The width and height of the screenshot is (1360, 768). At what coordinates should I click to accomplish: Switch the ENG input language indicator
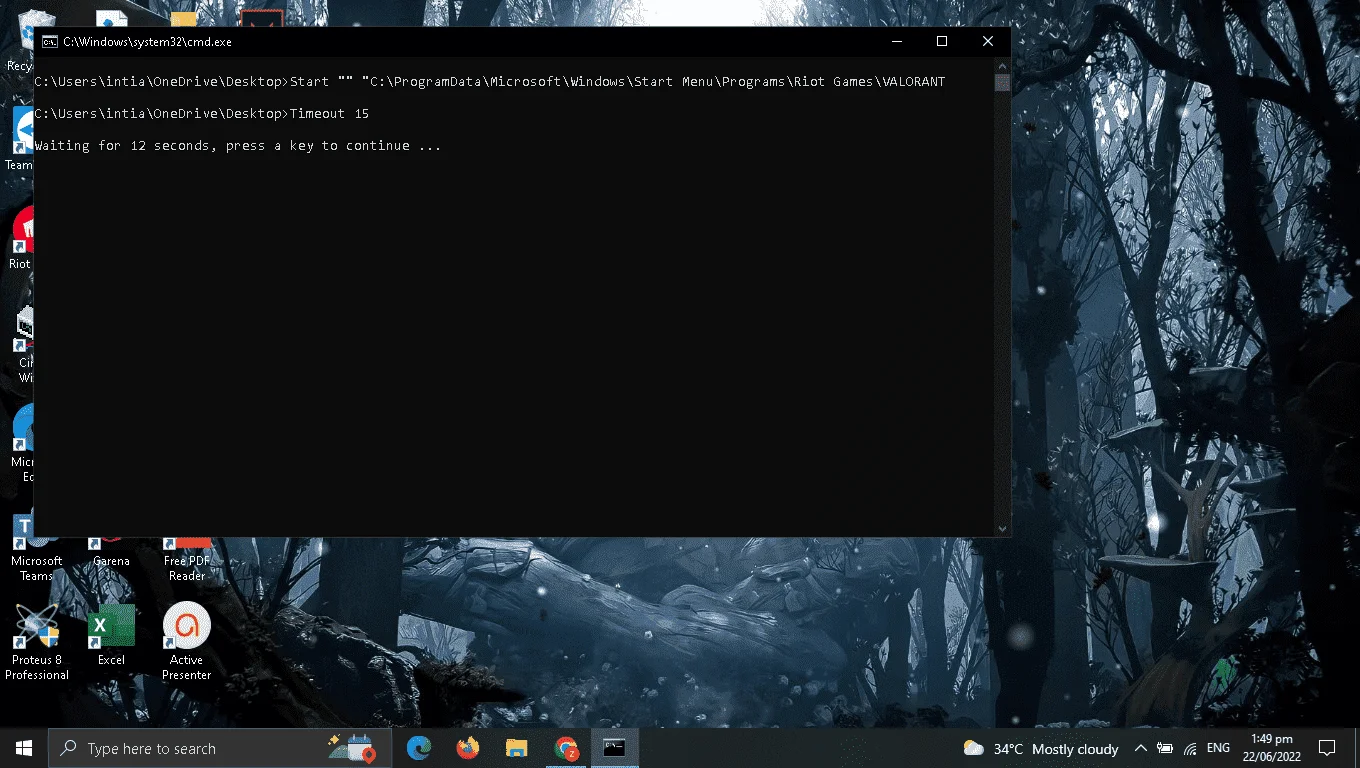1218,748
